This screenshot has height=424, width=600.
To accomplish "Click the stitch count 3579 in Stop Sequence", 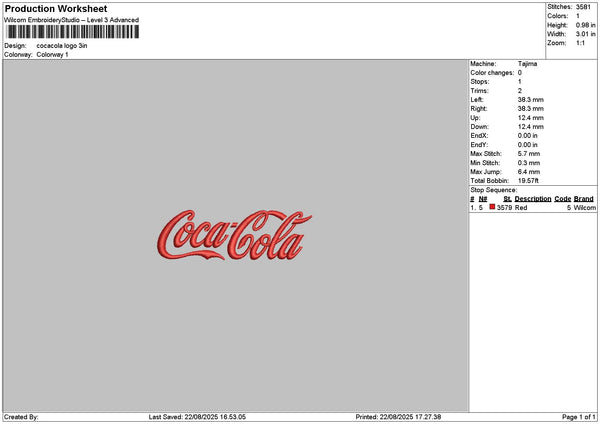I will click(504, 208).
